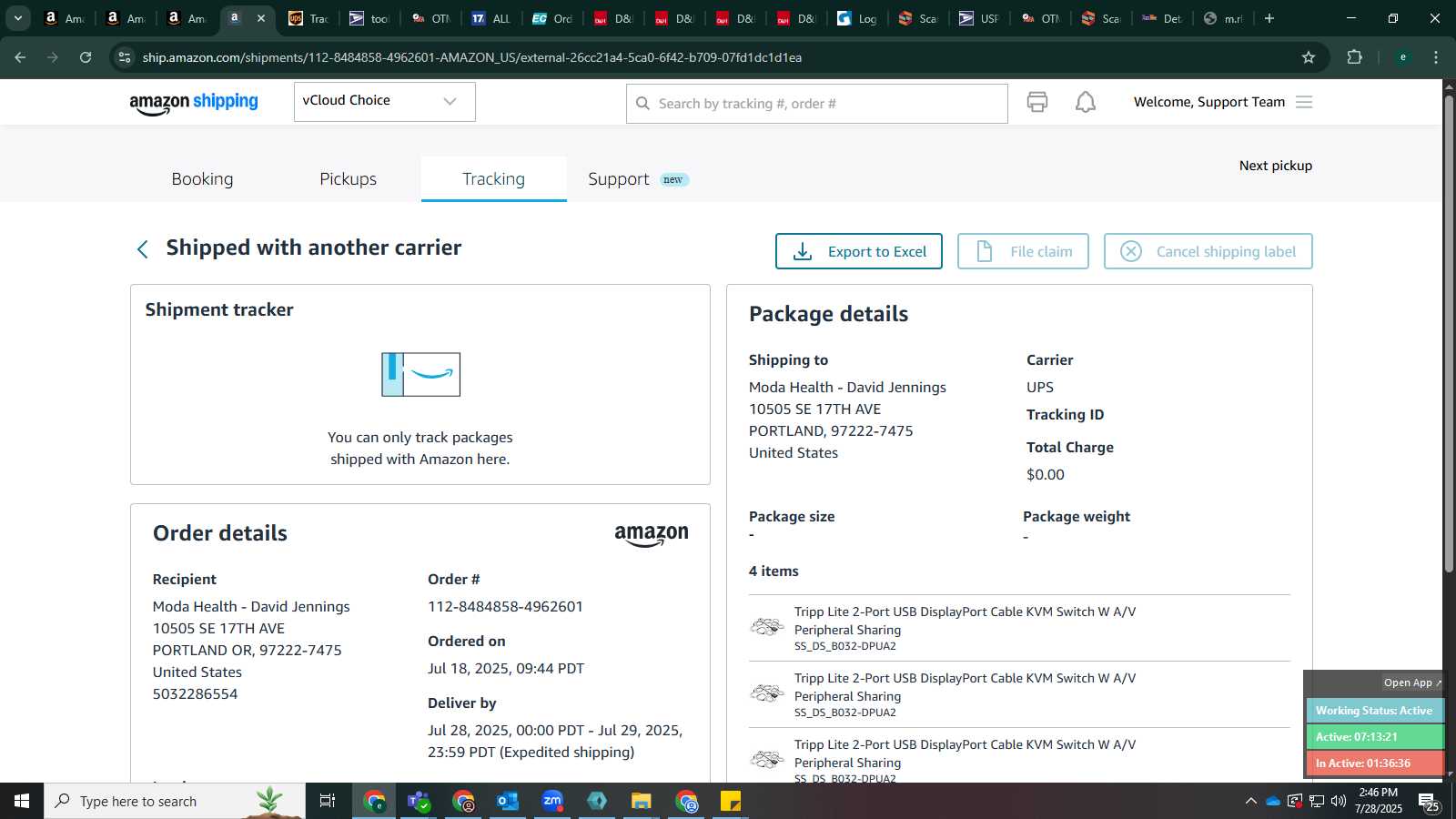Reload the page
This screenshot has height=819, width=1456.
click(x=86, y=57)
